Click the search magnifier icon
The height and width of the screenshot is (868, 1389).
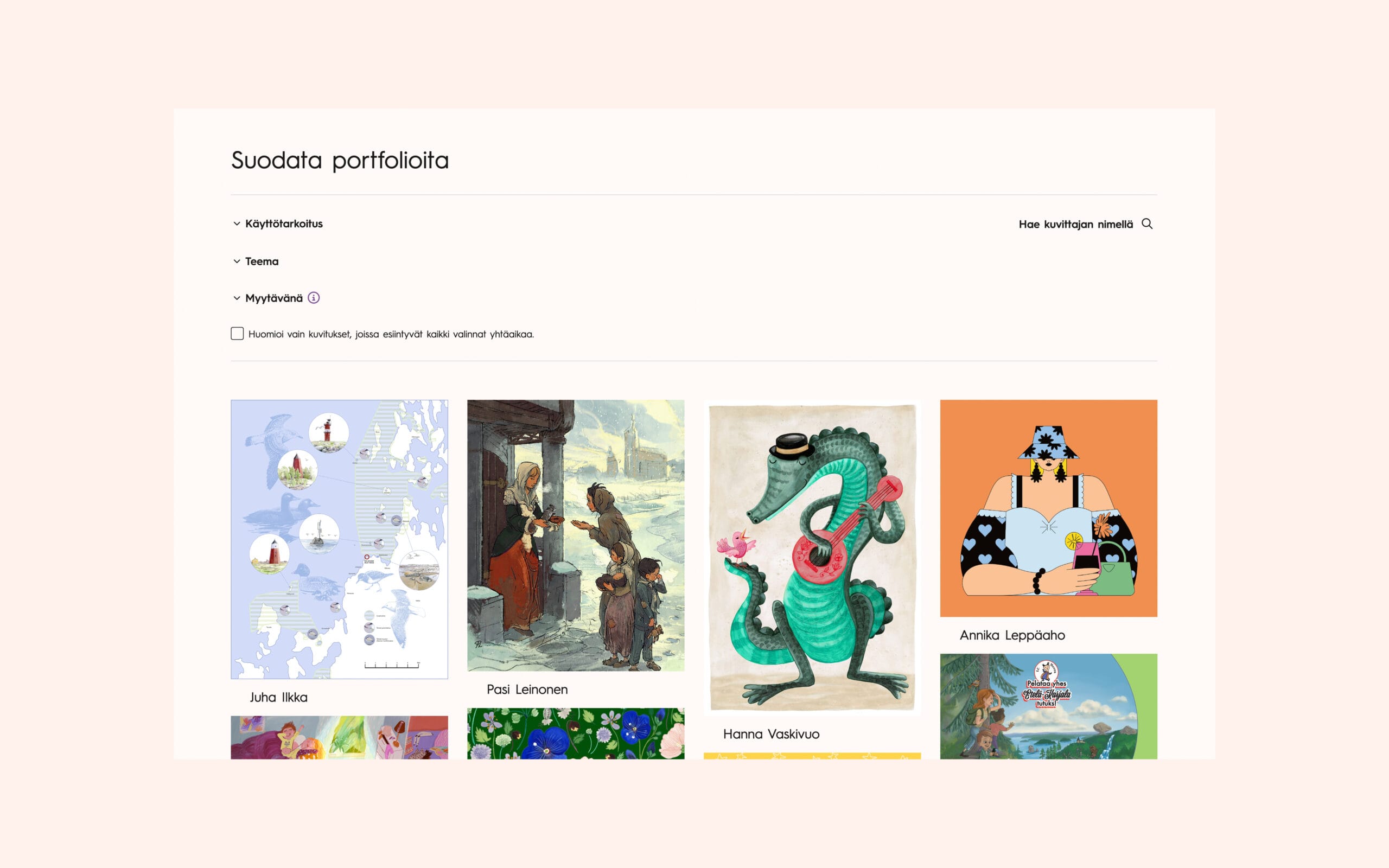pos(1147,224)
